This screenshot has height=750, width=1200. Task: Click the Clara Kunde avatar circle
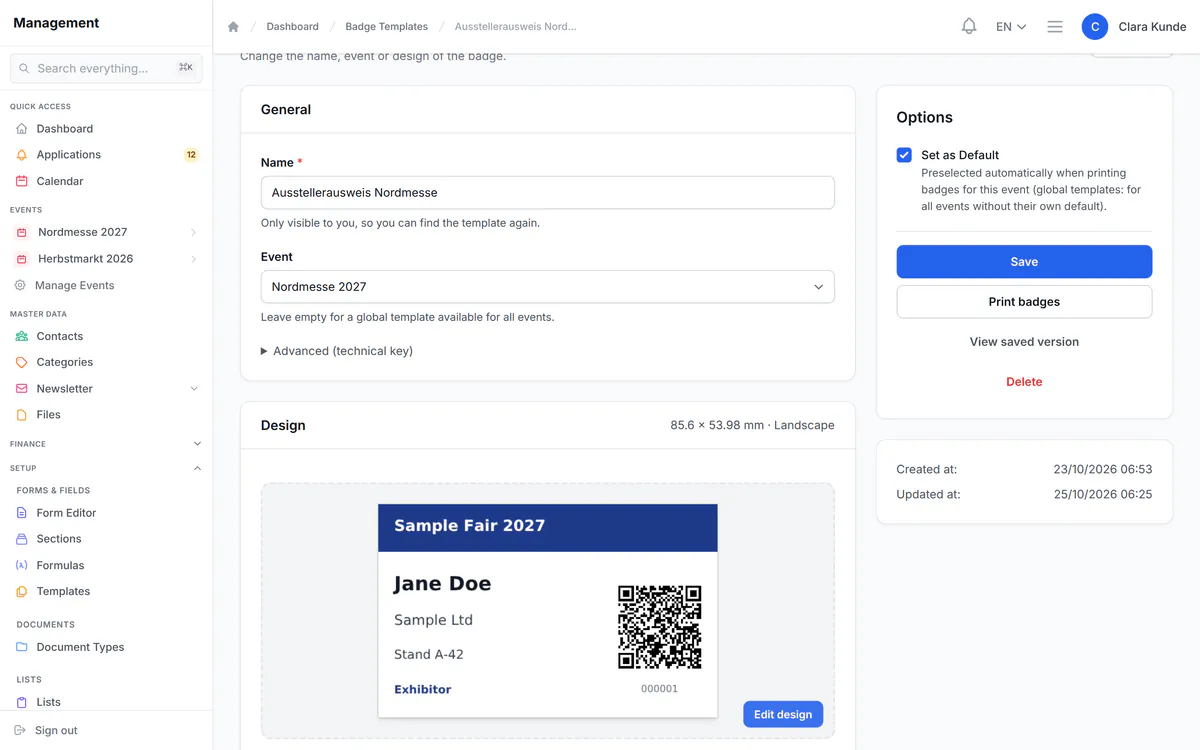[1095, 27]
